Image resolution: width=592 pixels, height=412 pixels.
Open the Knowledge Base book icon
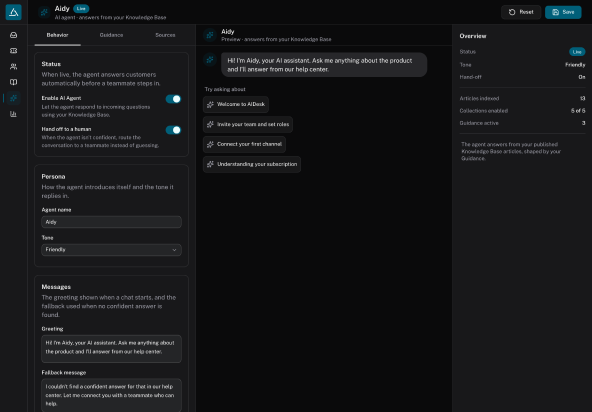14,82
